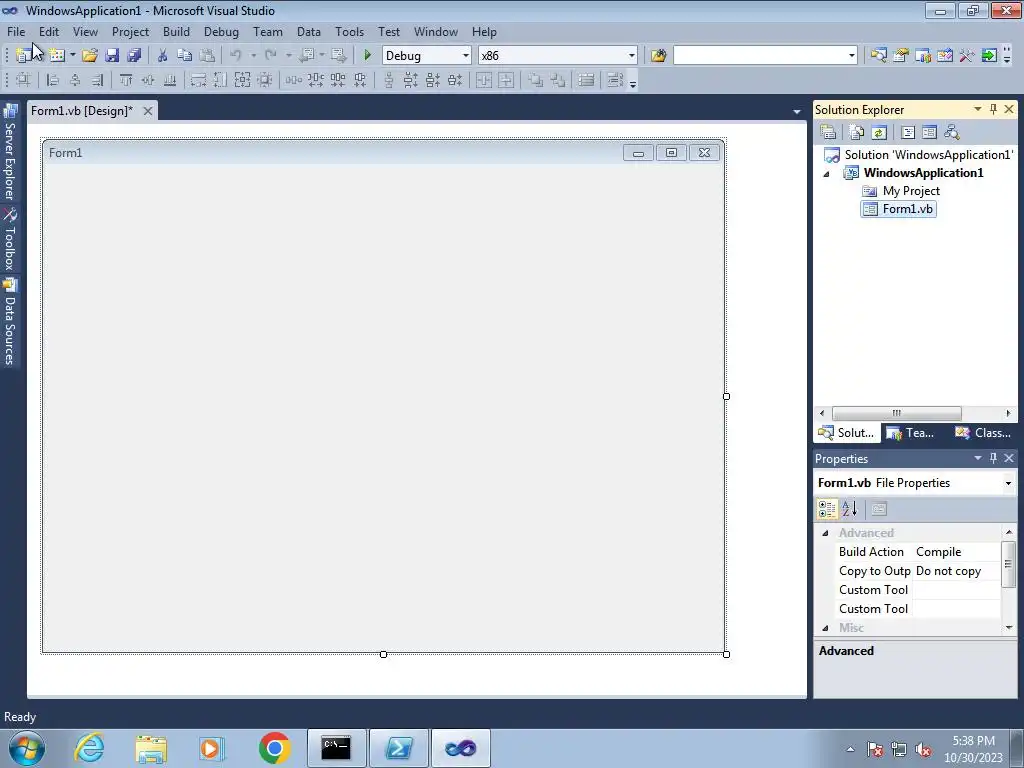Close the Form1.vb [Design] tab
The width and height of the screenshot is (1024, 768).
pos(148,111)
